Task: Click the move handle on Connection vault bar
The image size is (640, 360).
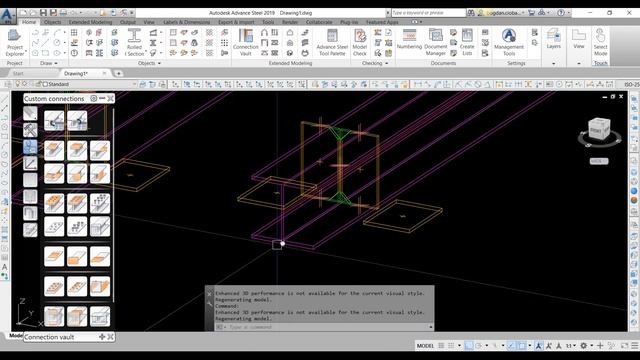Action: click(x=102, y=337)
